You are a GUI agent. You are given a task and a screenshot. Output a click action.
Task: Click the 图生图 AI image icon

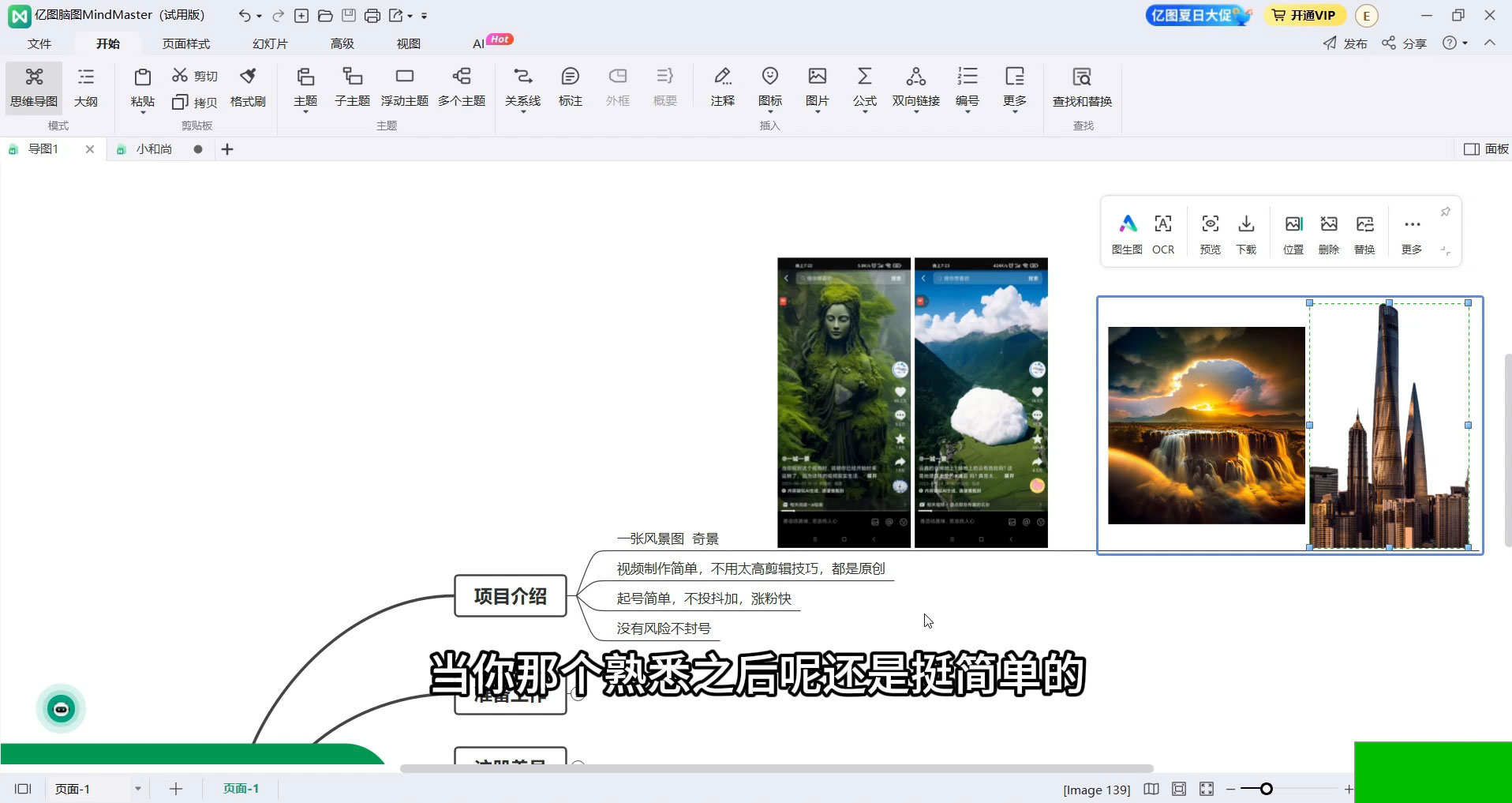(1127, 234)
